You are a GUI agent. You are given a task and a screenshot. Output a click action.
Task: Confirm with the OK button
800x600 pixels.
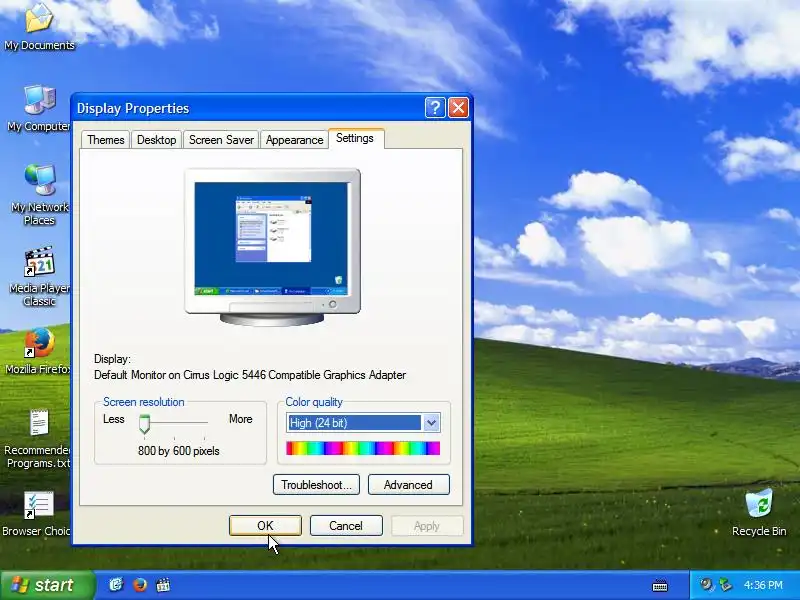(x=265, y=526)
